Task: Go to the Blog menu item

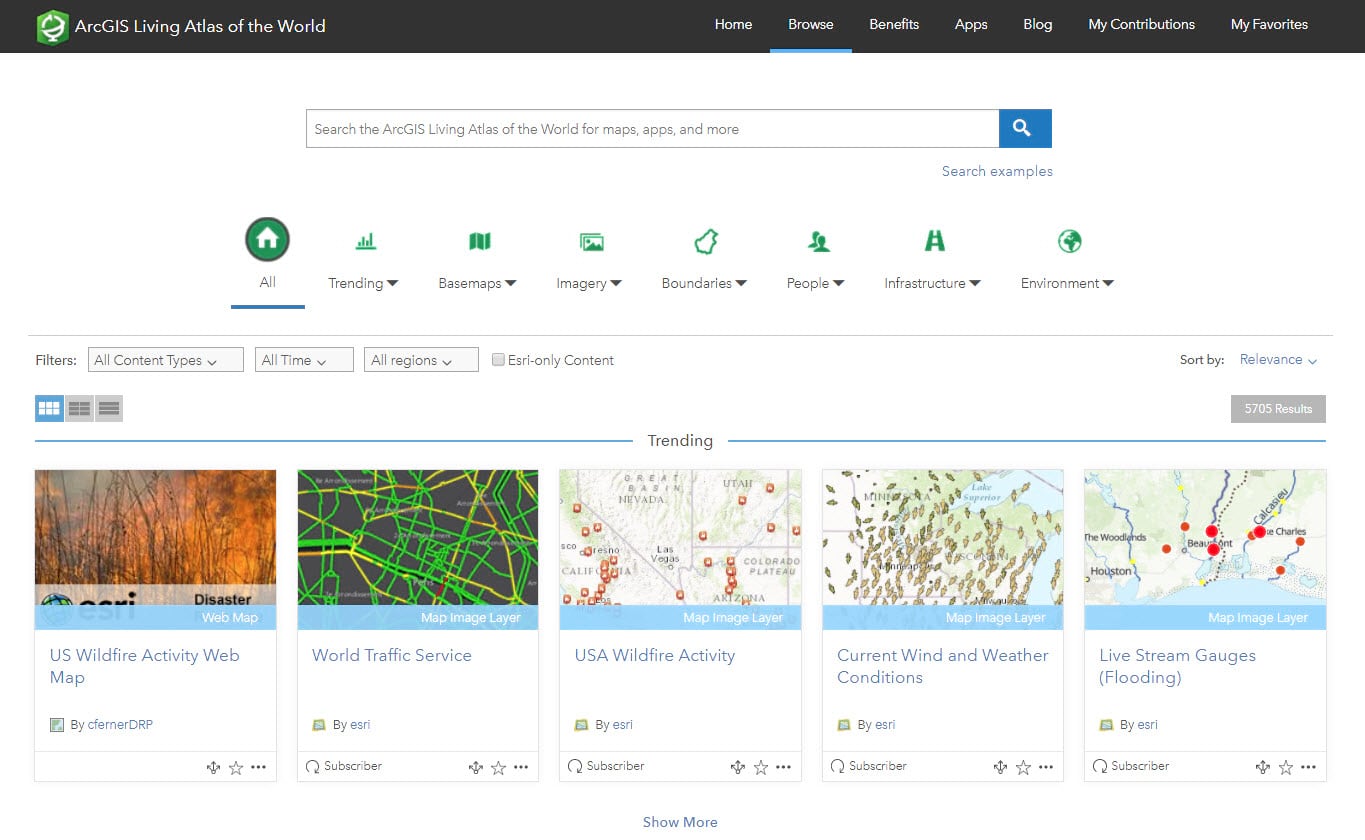Action: coord(1037,24)
